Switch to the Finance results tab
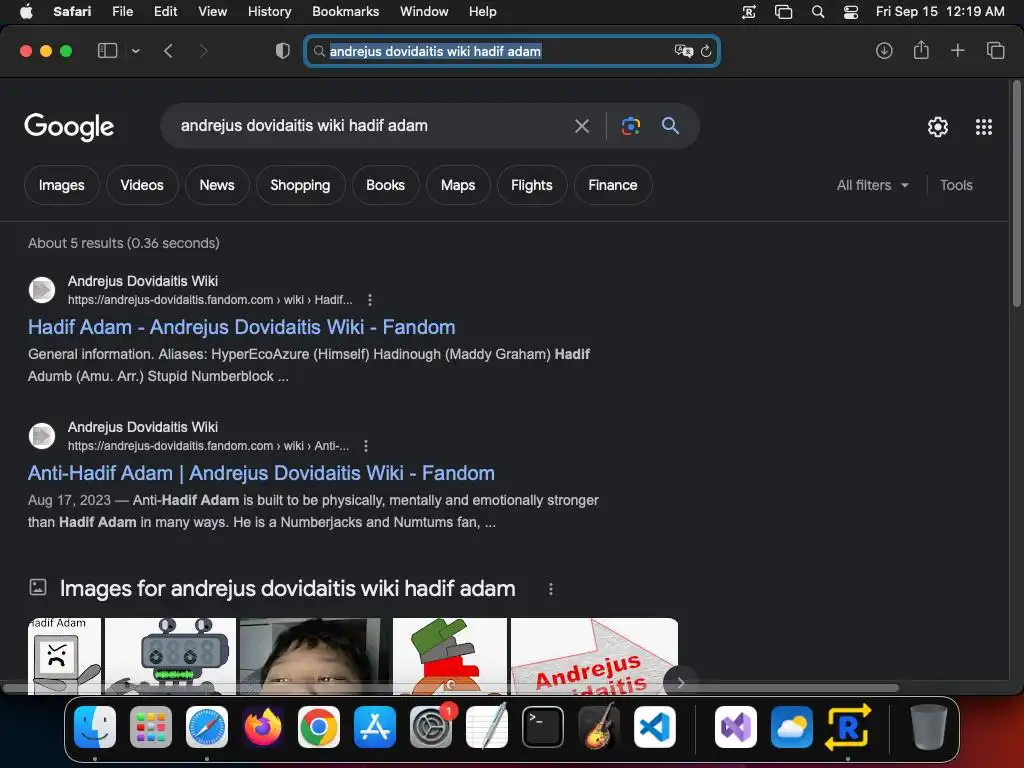 (613, 185)
